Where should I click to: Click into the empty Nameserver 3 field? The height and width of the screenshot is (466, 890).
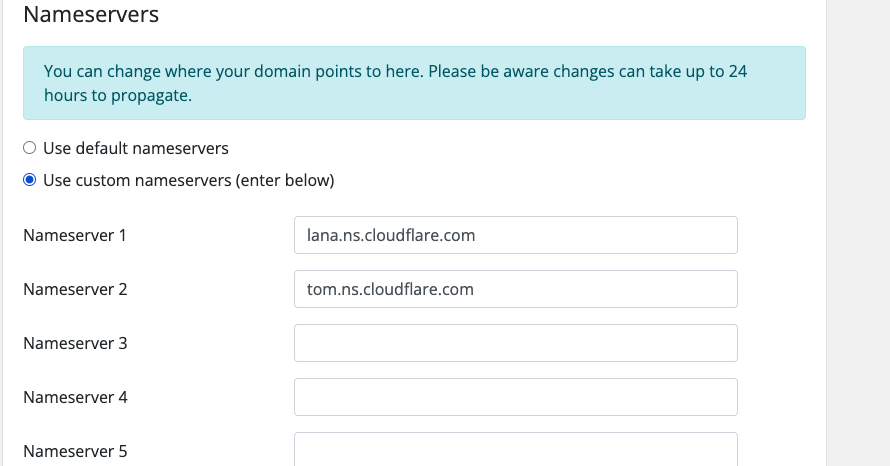[515, 343]
